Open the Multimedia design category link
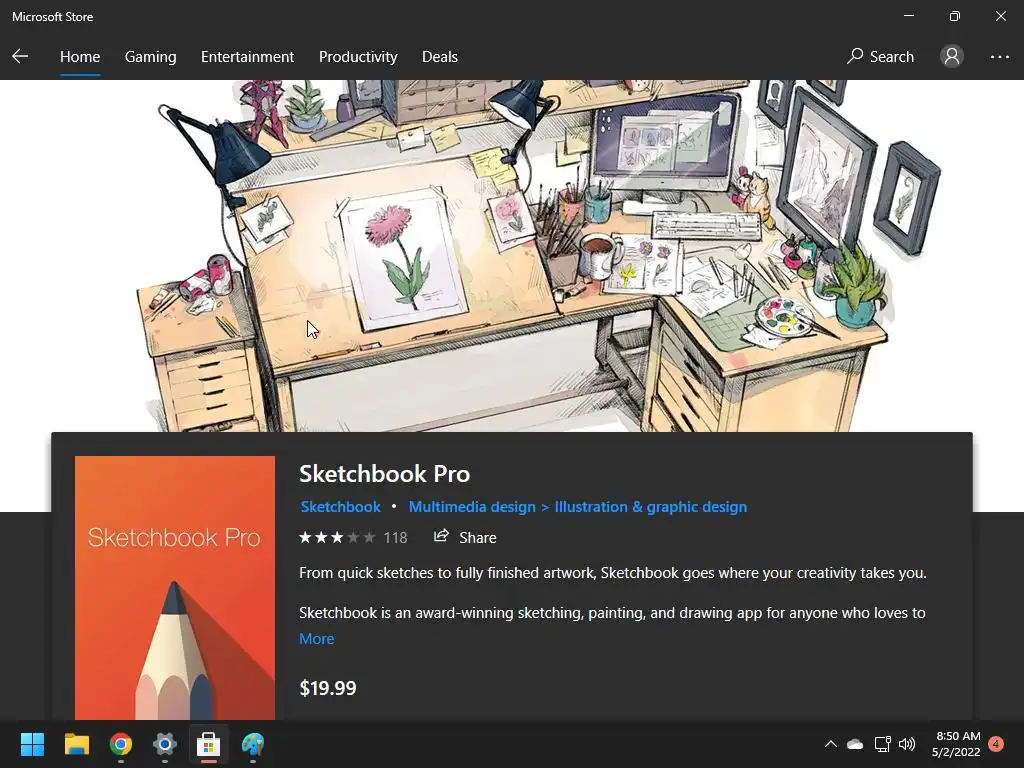The image size is (1024, 768). tap(472, 507)
